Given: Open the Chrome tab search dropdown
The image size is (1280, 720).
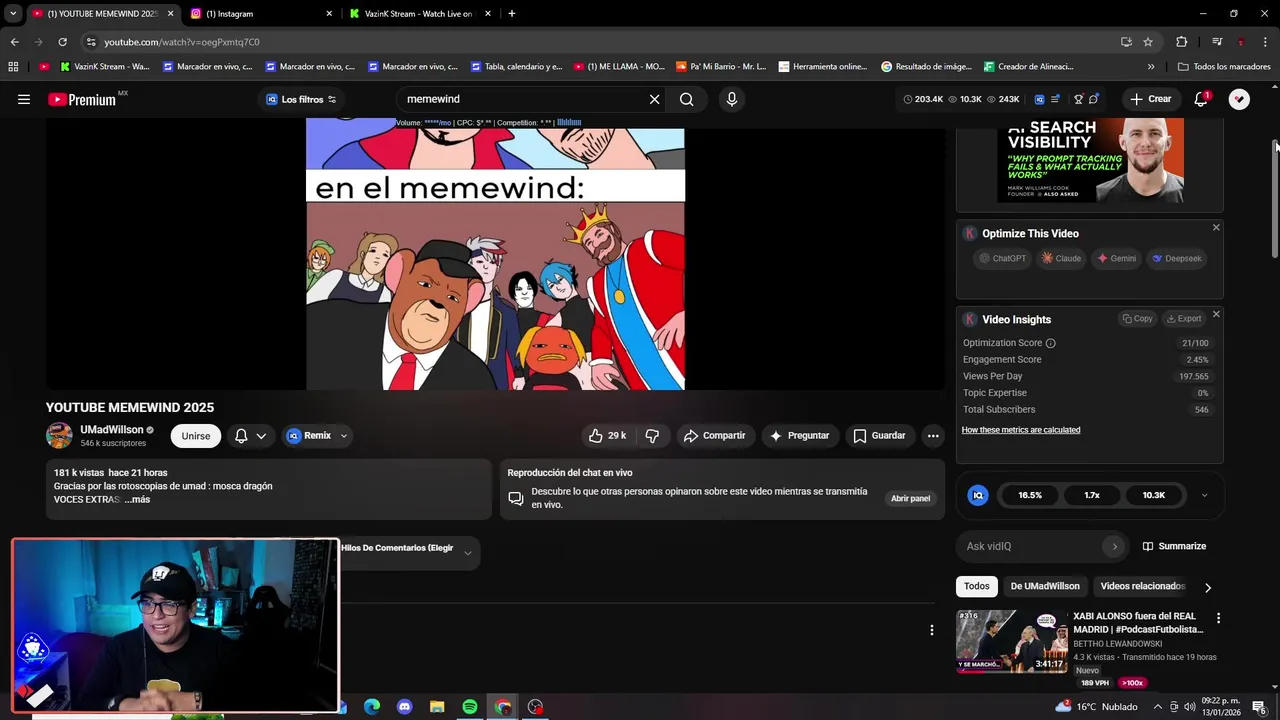Looking at the screenshot, I should coord(13,14).
